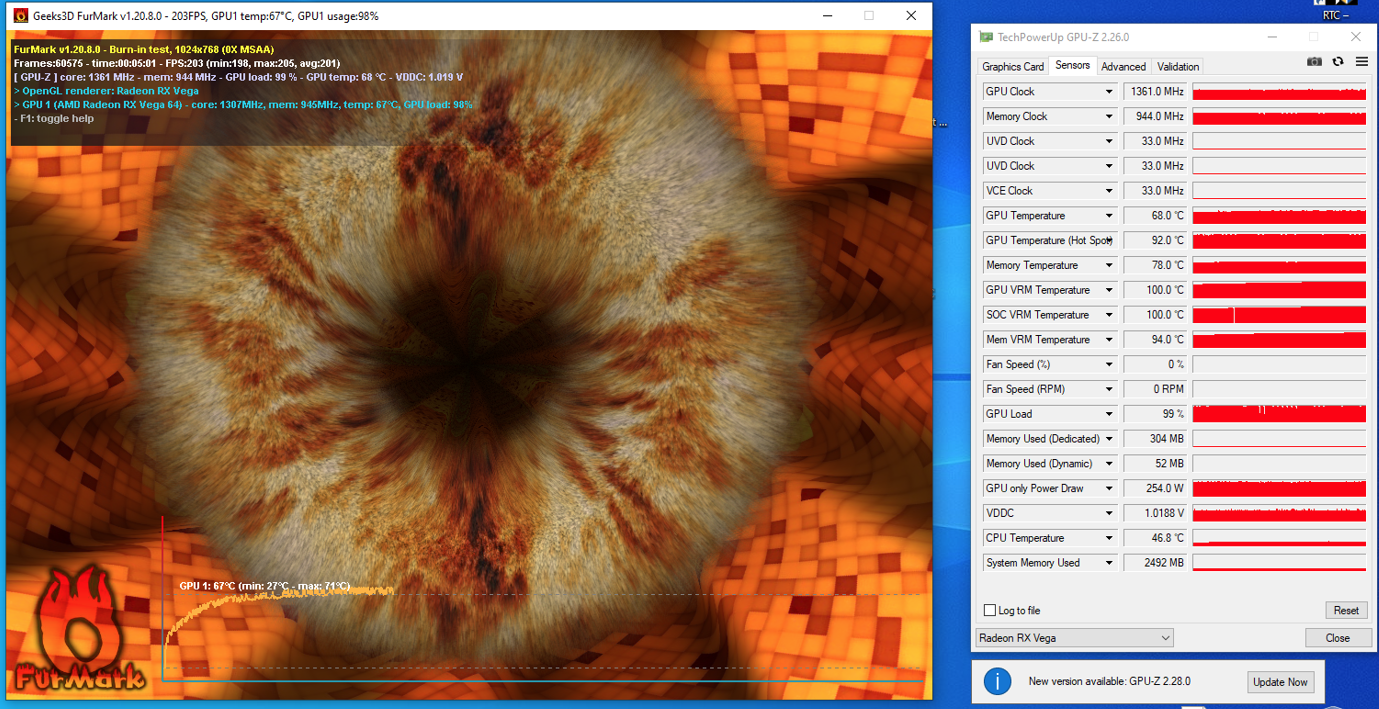The width and height of the screenshot is (1379, 709).
Task: Click the FurMark icon in the title bar
Action: (x=20, y=16)
